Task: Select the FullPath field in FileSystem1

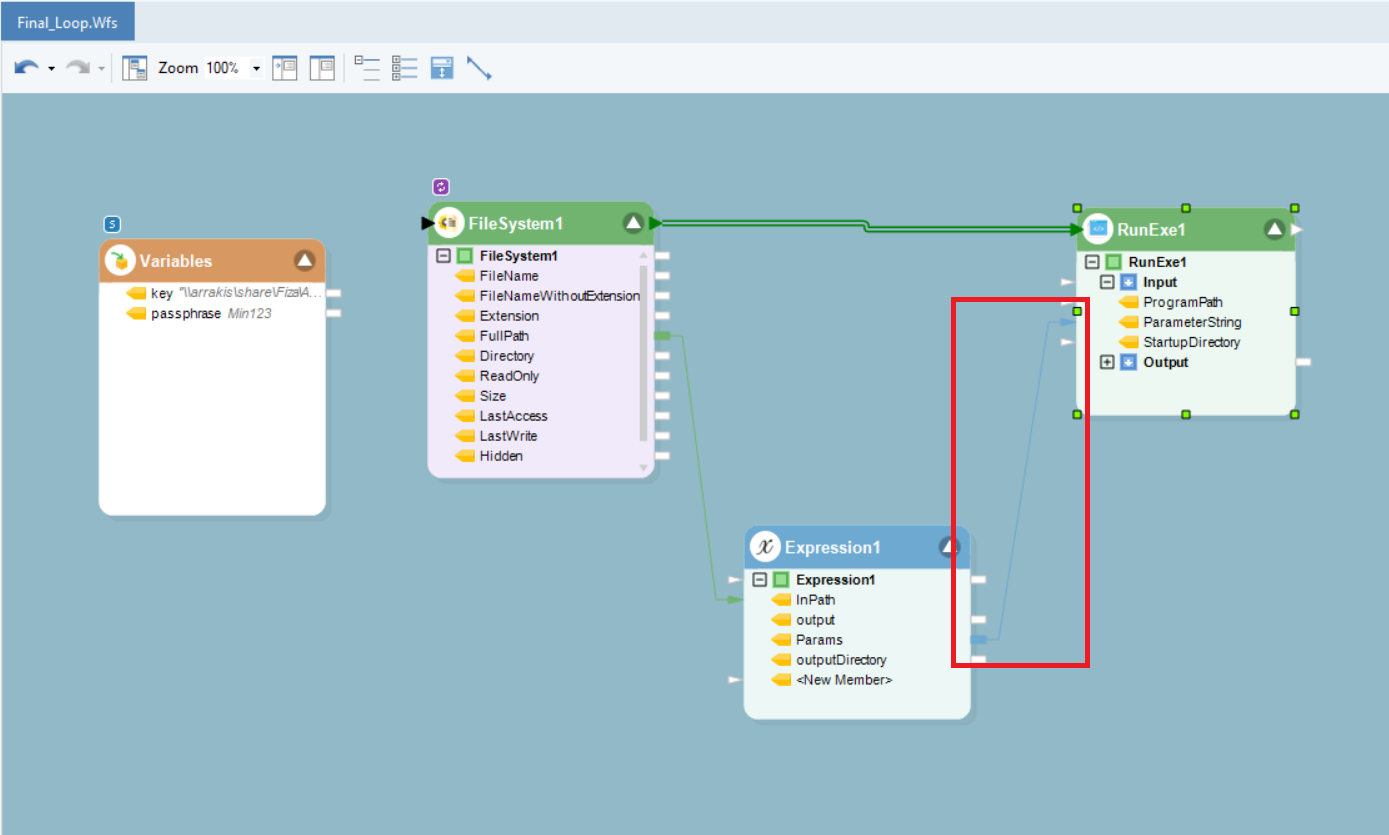Action: (x=504, y=336)
